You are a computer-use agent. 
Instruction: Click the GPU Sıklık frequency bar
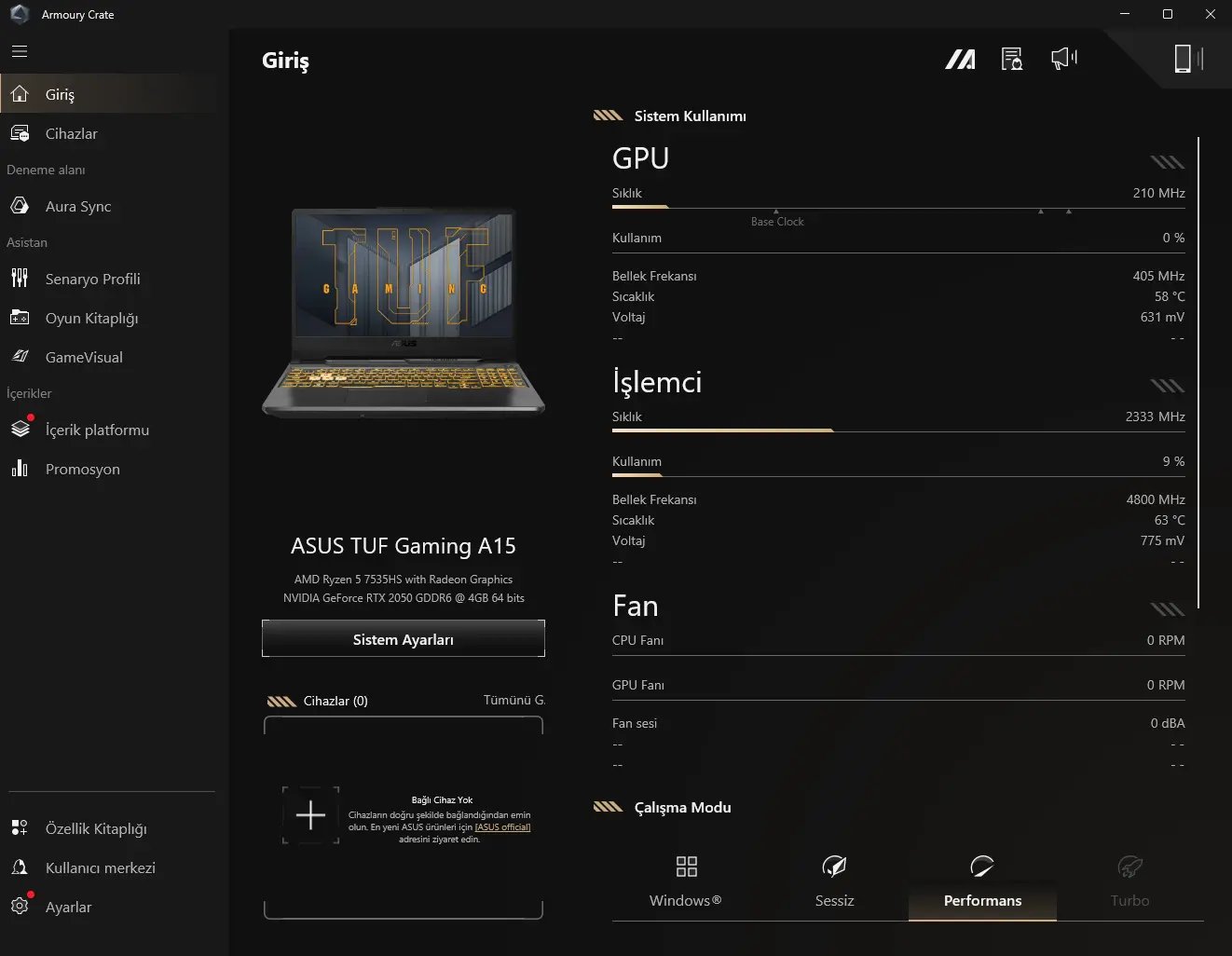pyautogui.click(x=898, y=207)
